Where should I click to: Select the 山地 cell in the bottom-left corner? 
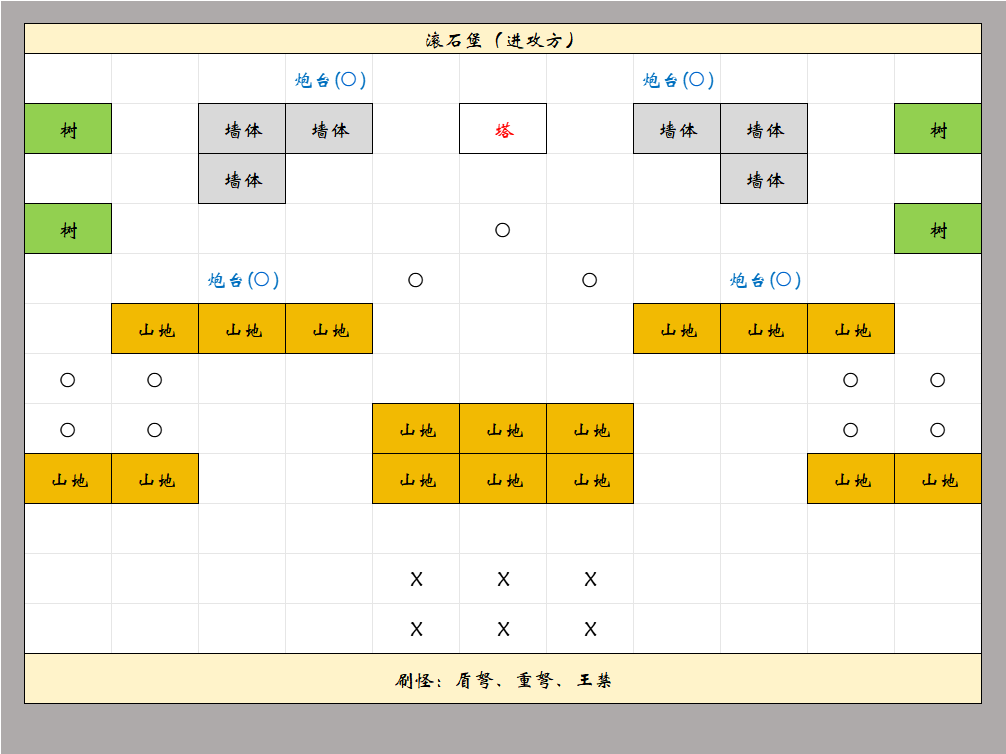tap(68, 479)
